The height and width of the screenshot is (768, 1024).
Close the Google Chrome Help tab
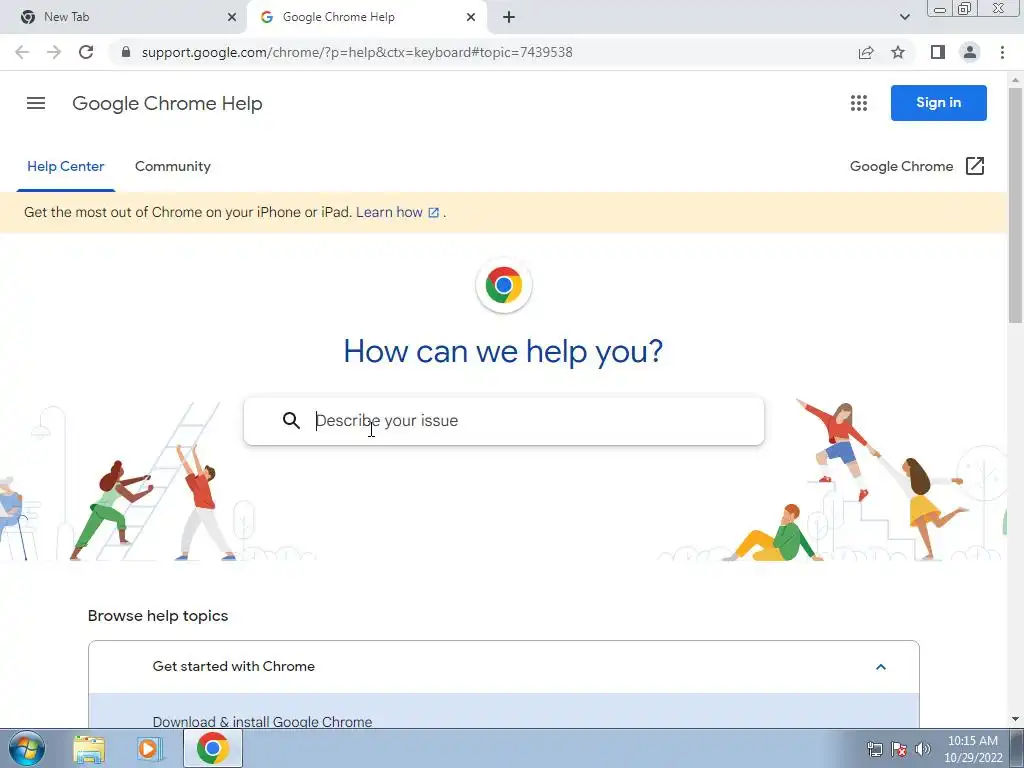pos(471,17)
